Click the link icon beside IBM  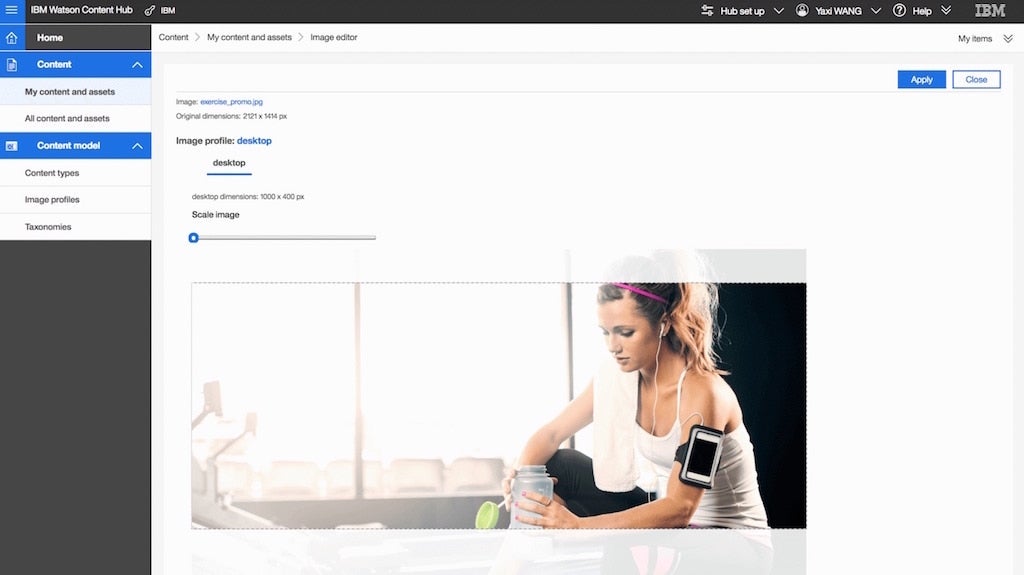pyautogui.click(x=150, y=10)
